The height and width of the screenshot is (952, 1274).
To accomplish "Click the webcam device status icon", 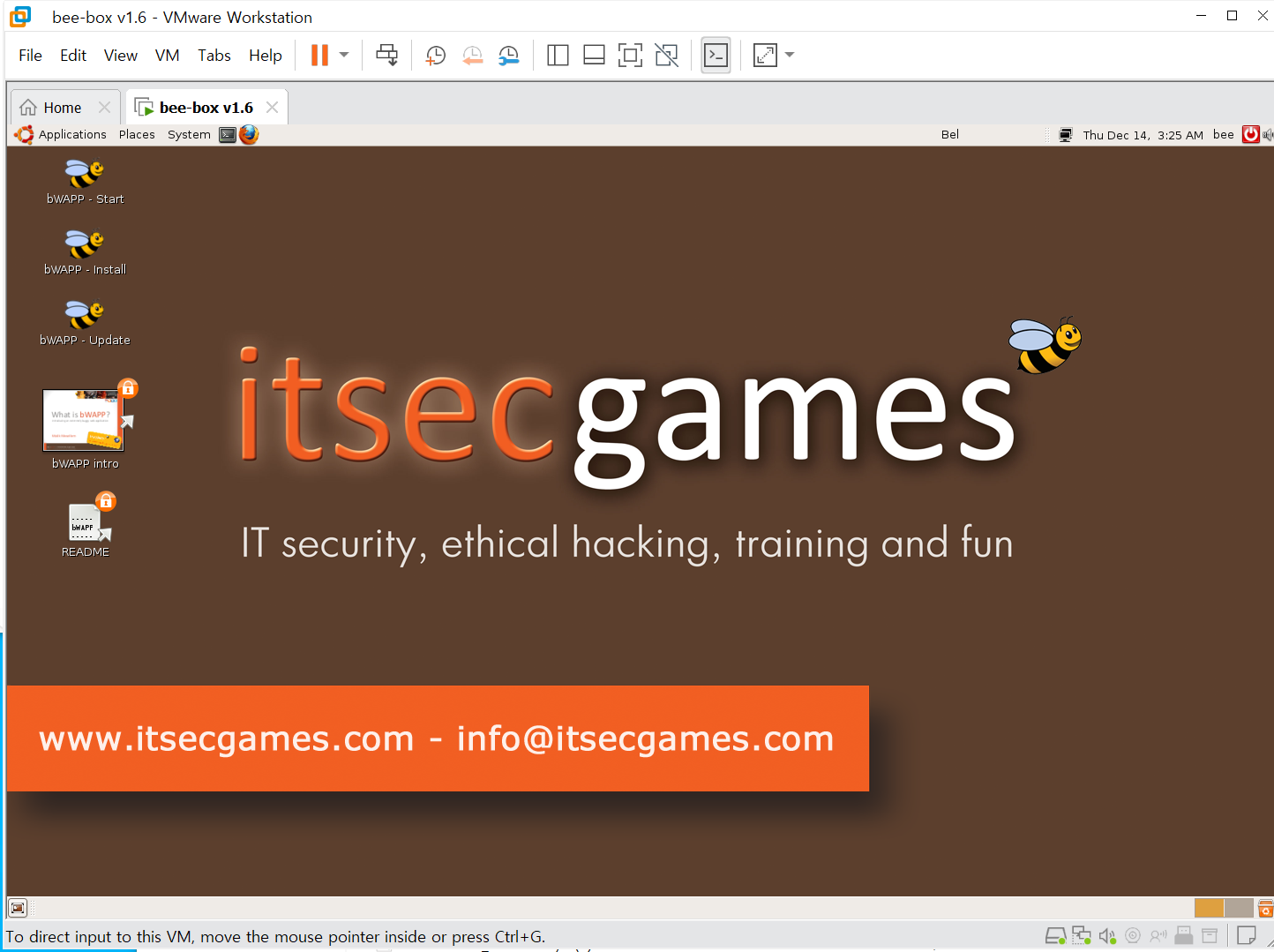I will tap(1133, 935).
